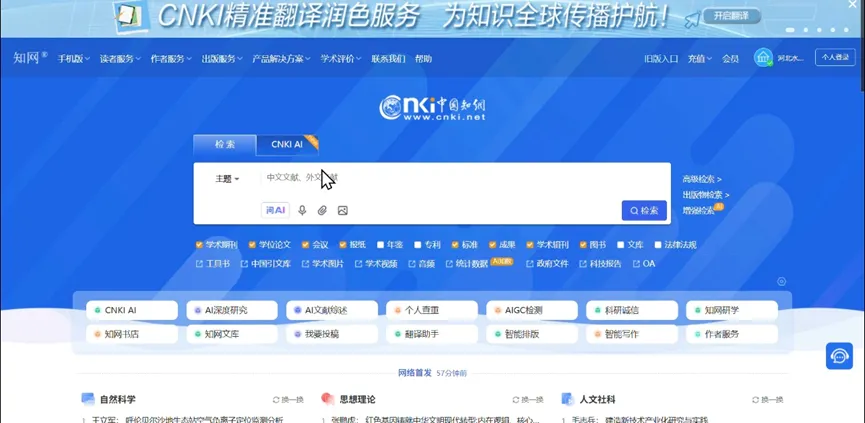The height and width of the screenshot is (423, 865).
Task: Refresh 思想理论 list with 换一换
Action: point(528,399)
